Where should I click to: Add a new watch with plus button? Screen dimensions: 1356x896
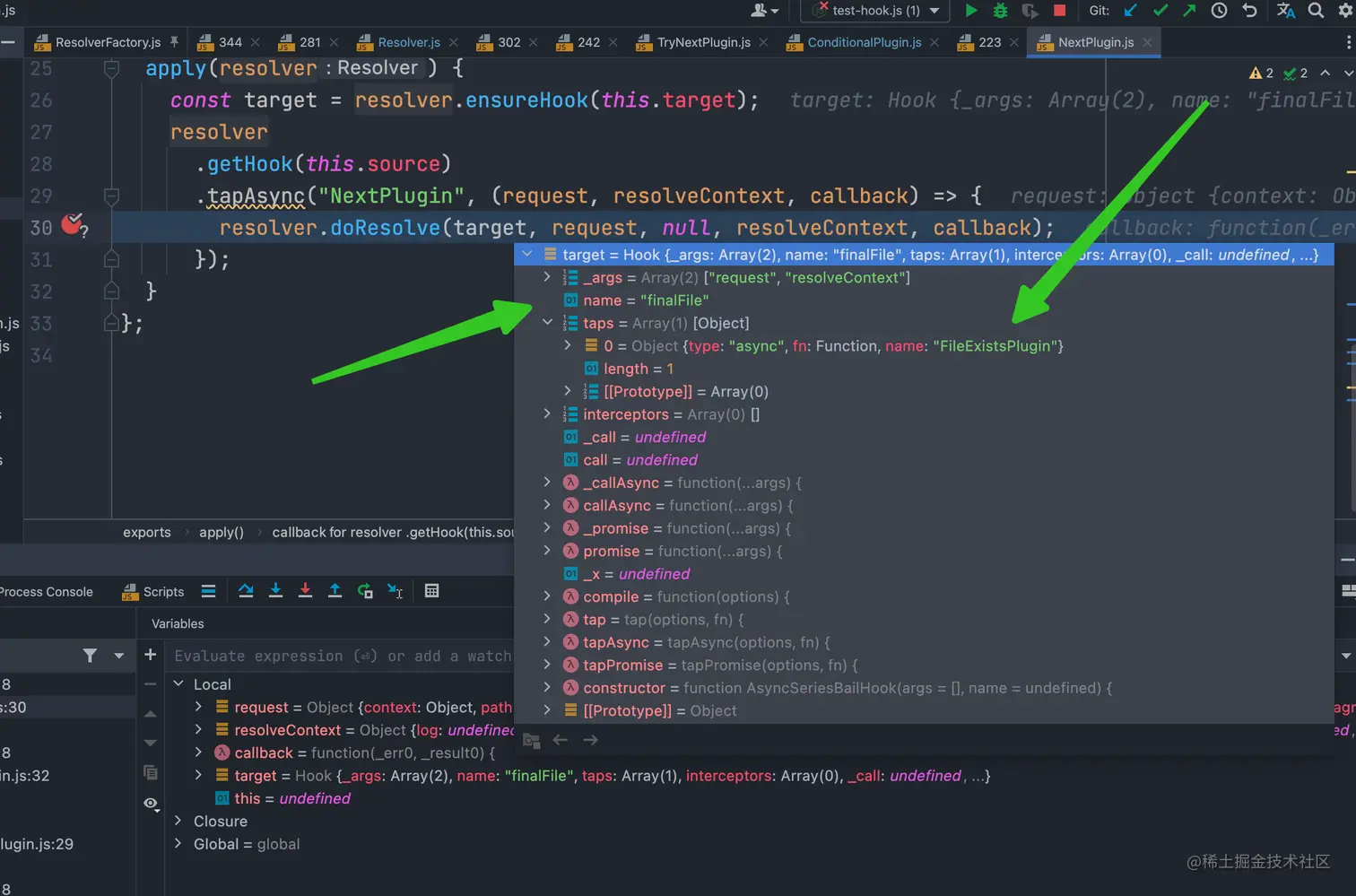click(x=150, y=655)
